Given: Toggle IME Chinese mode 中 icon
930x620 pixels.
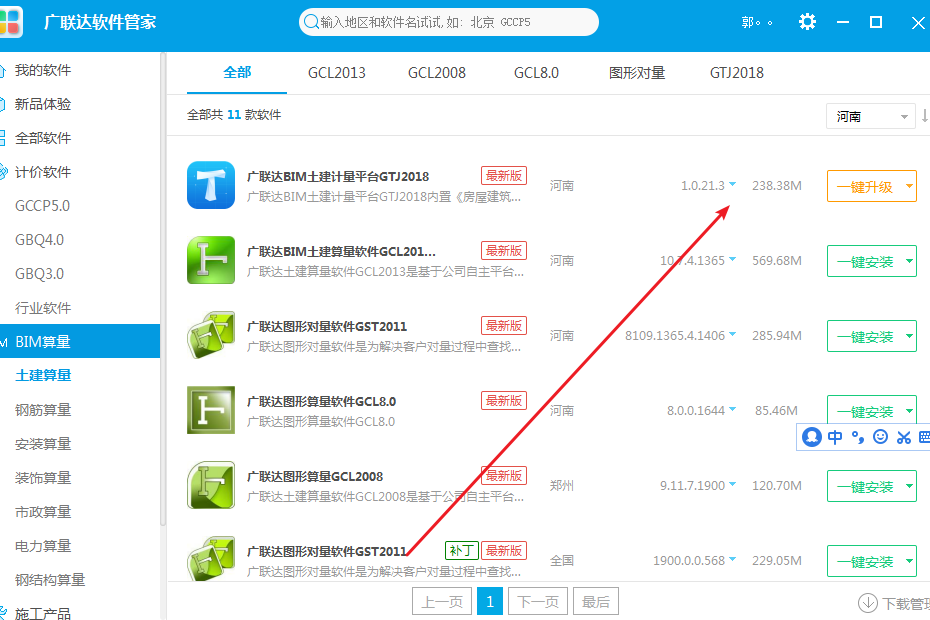Looking at the screenshot, I should coord(835,437).
